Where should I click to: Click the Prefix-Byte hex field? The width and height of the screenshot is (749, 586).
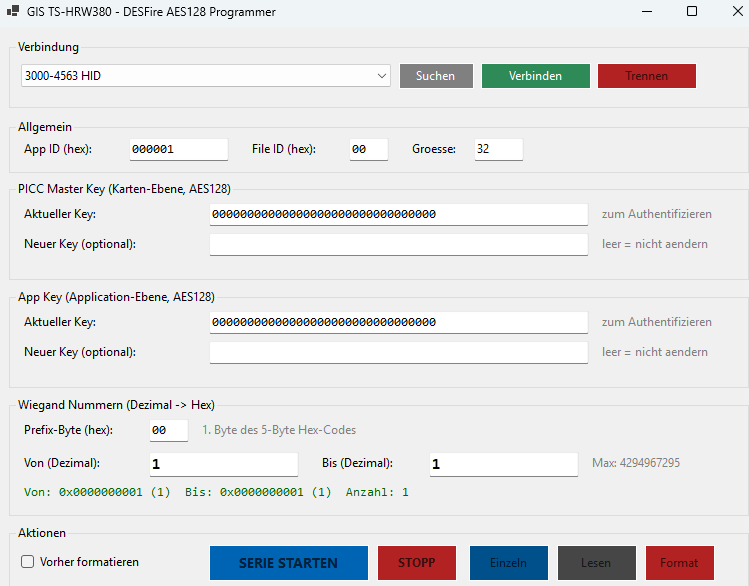pos(168,430)
